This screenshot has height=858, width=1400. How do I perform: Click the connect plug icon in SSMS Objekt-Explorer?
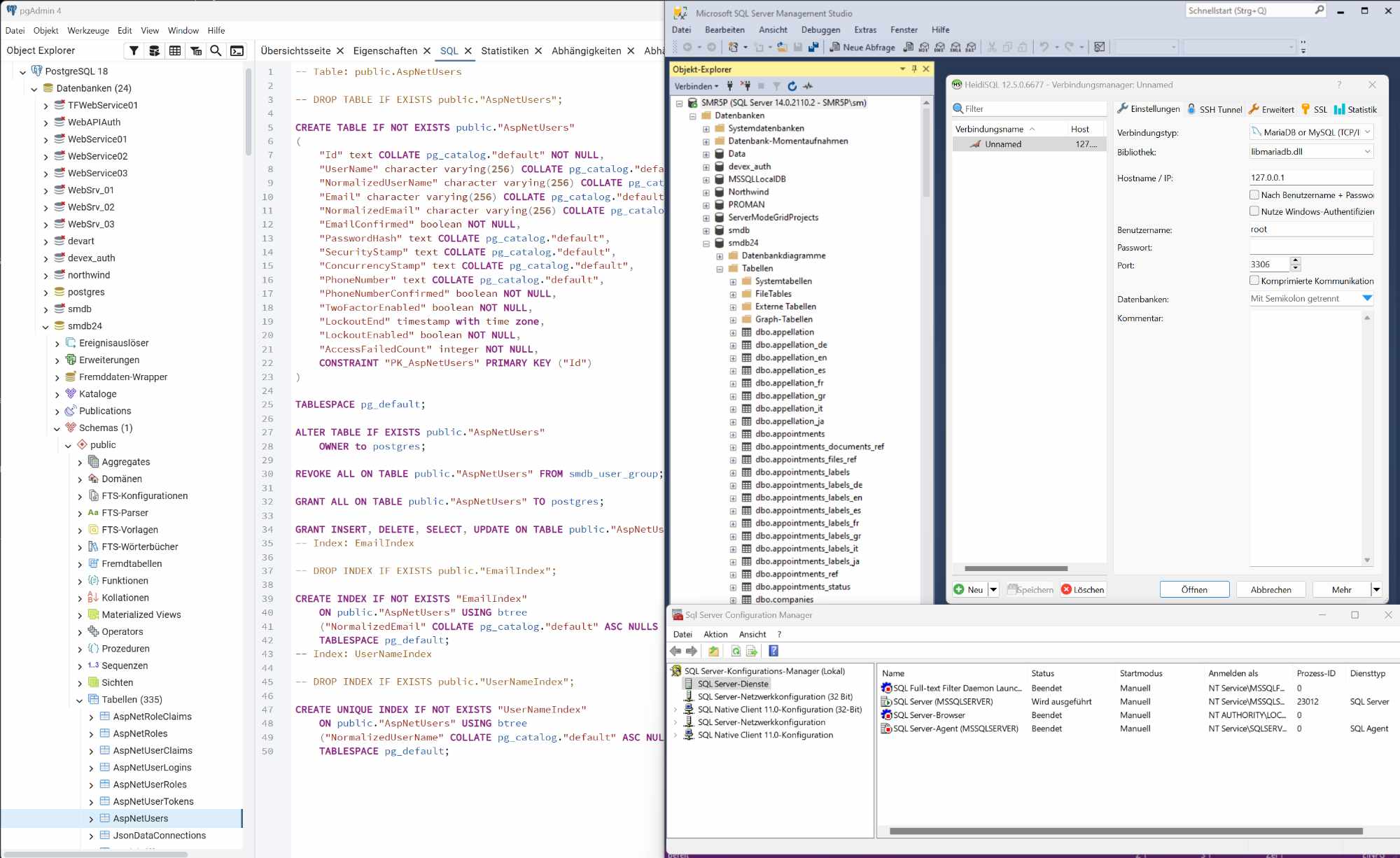pyautogui.click(x=730, y=86)
